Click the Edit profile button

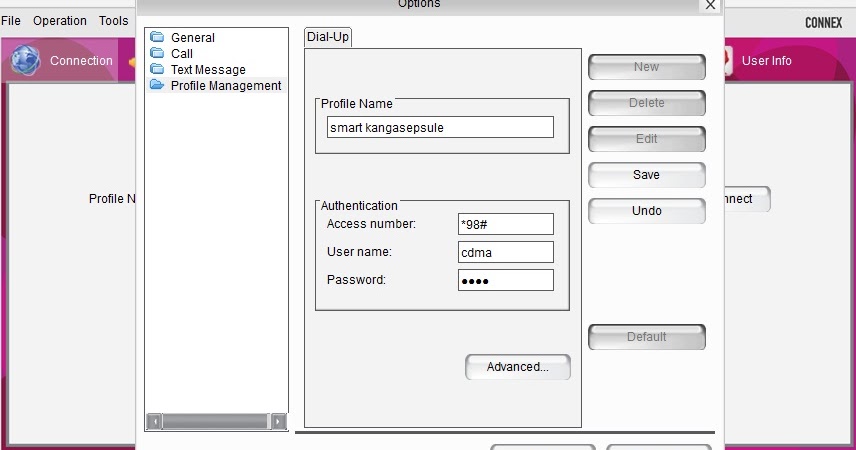coord(646,139)
